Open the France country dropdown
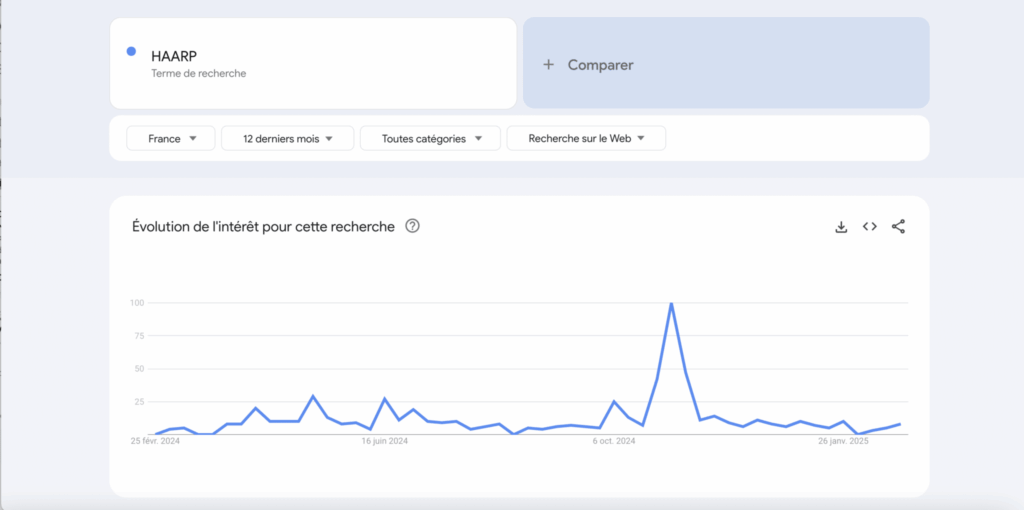 [171, 139]
